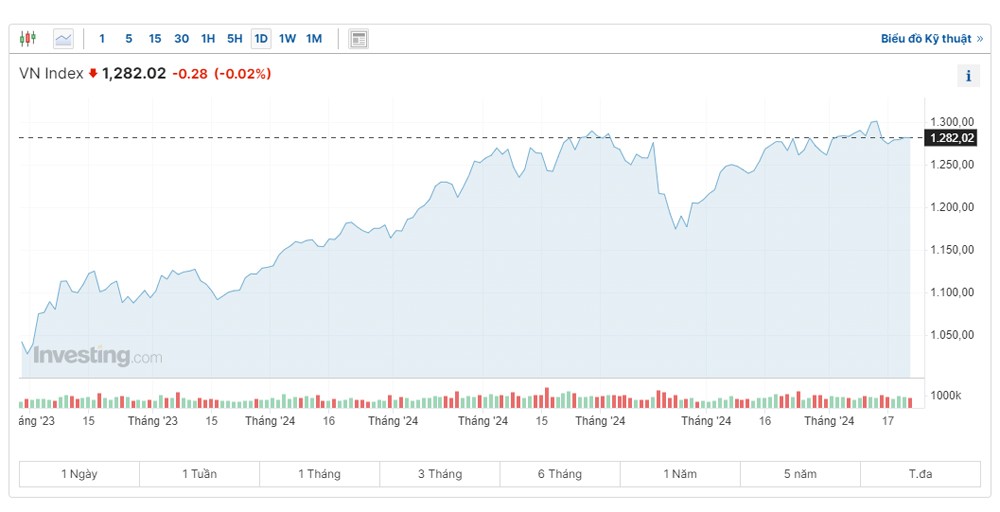Set the interval to 1 minute
This screenshot has height=512, width=1000.
[x=102, y=39]
